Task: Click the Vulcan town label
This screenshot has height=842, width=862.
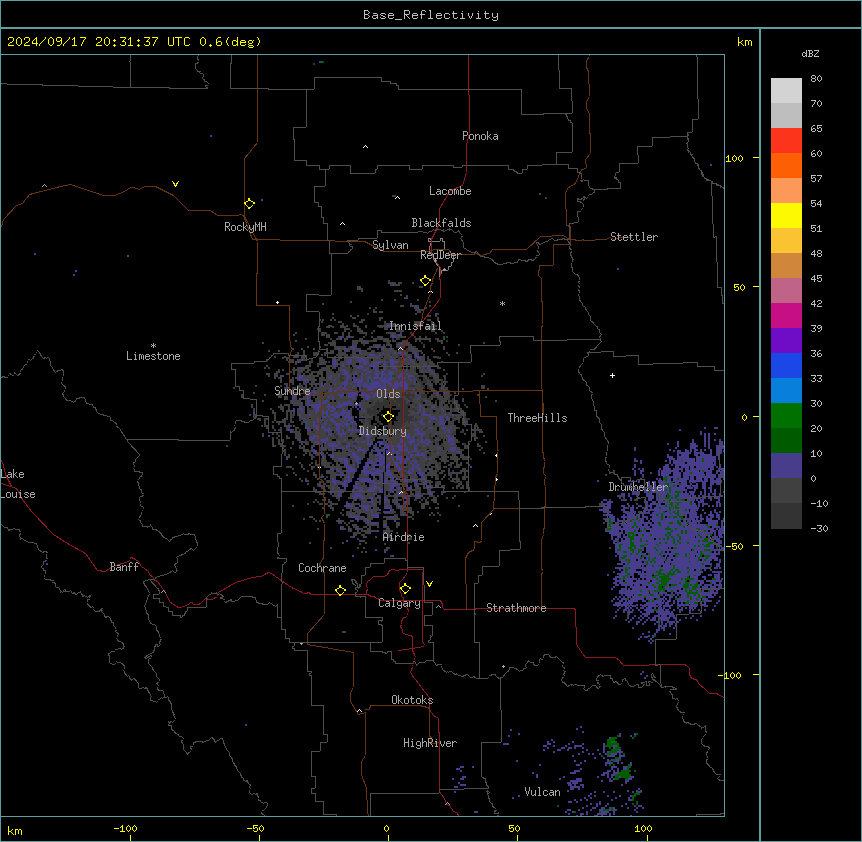Action: point(542,792)
